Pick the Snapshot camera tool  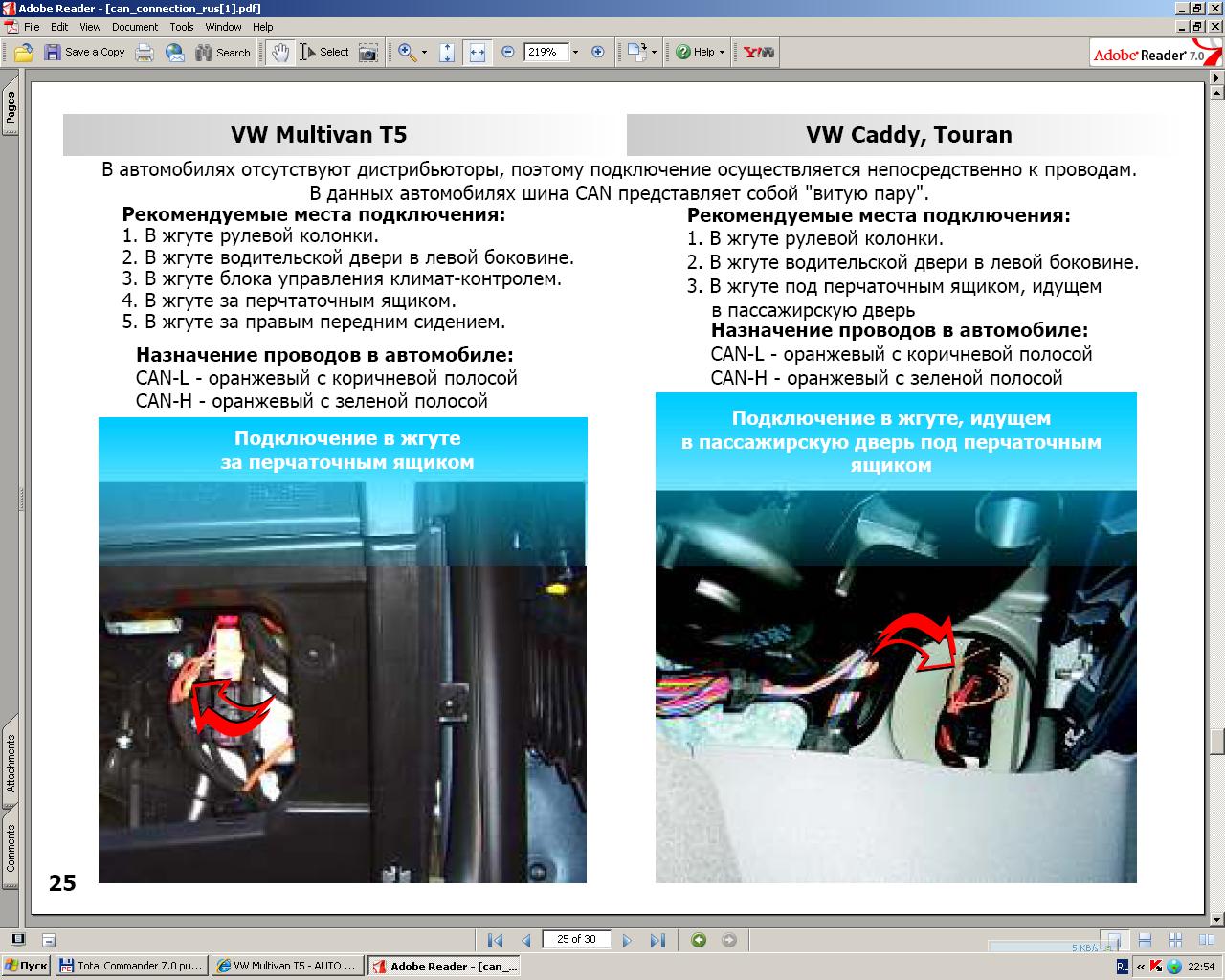(368, 53)
